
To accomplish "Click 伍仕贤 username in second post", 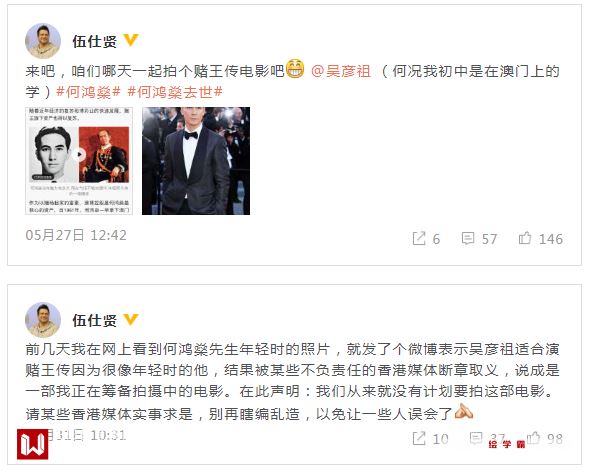I will pyautogui.click(x=95, y=321).
